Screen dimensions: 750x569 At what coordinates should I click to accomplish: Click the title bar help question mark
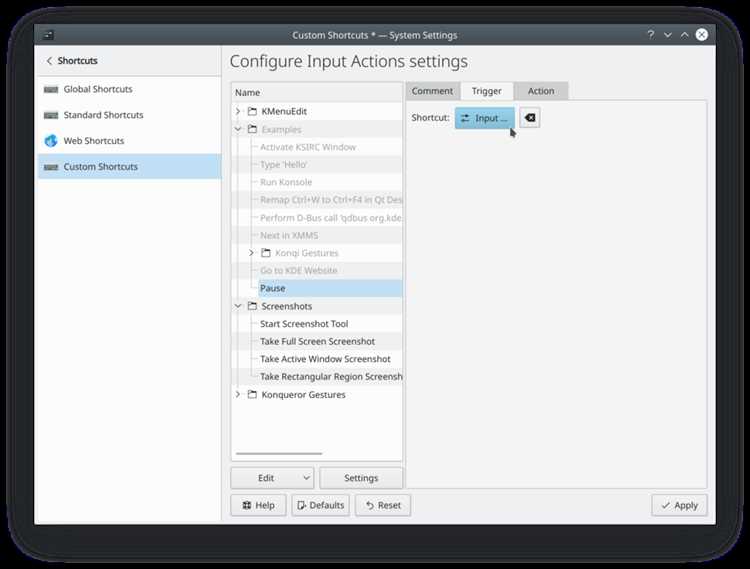point(651,35)
